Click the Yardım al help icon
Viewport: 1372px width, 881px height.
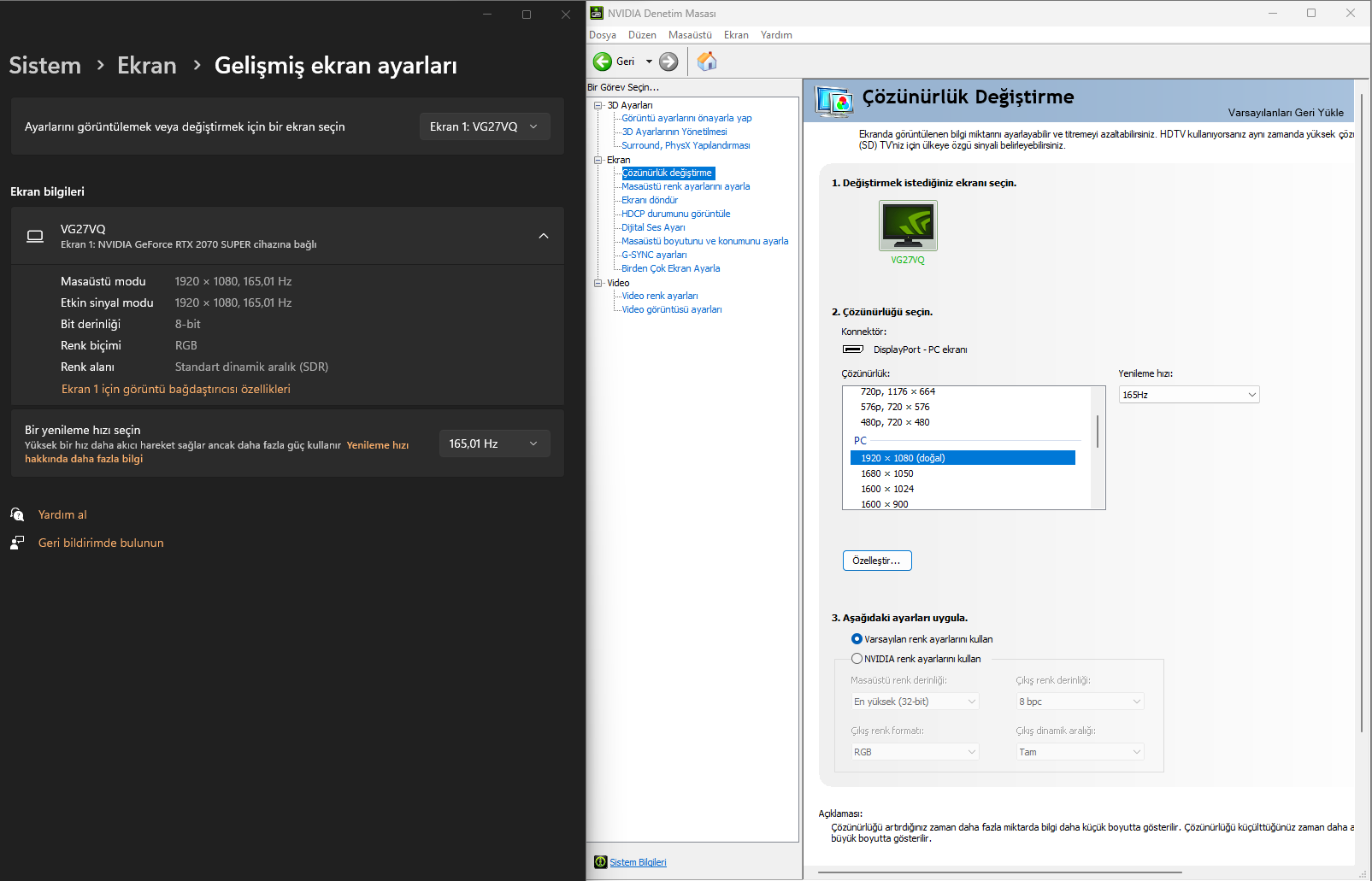pos(17,514)
